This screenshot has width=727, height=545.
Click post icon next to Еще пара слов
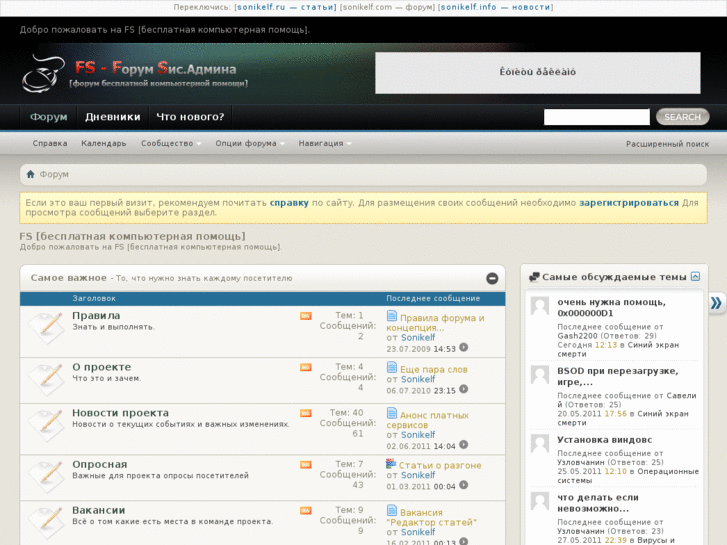tap(392, 367)
